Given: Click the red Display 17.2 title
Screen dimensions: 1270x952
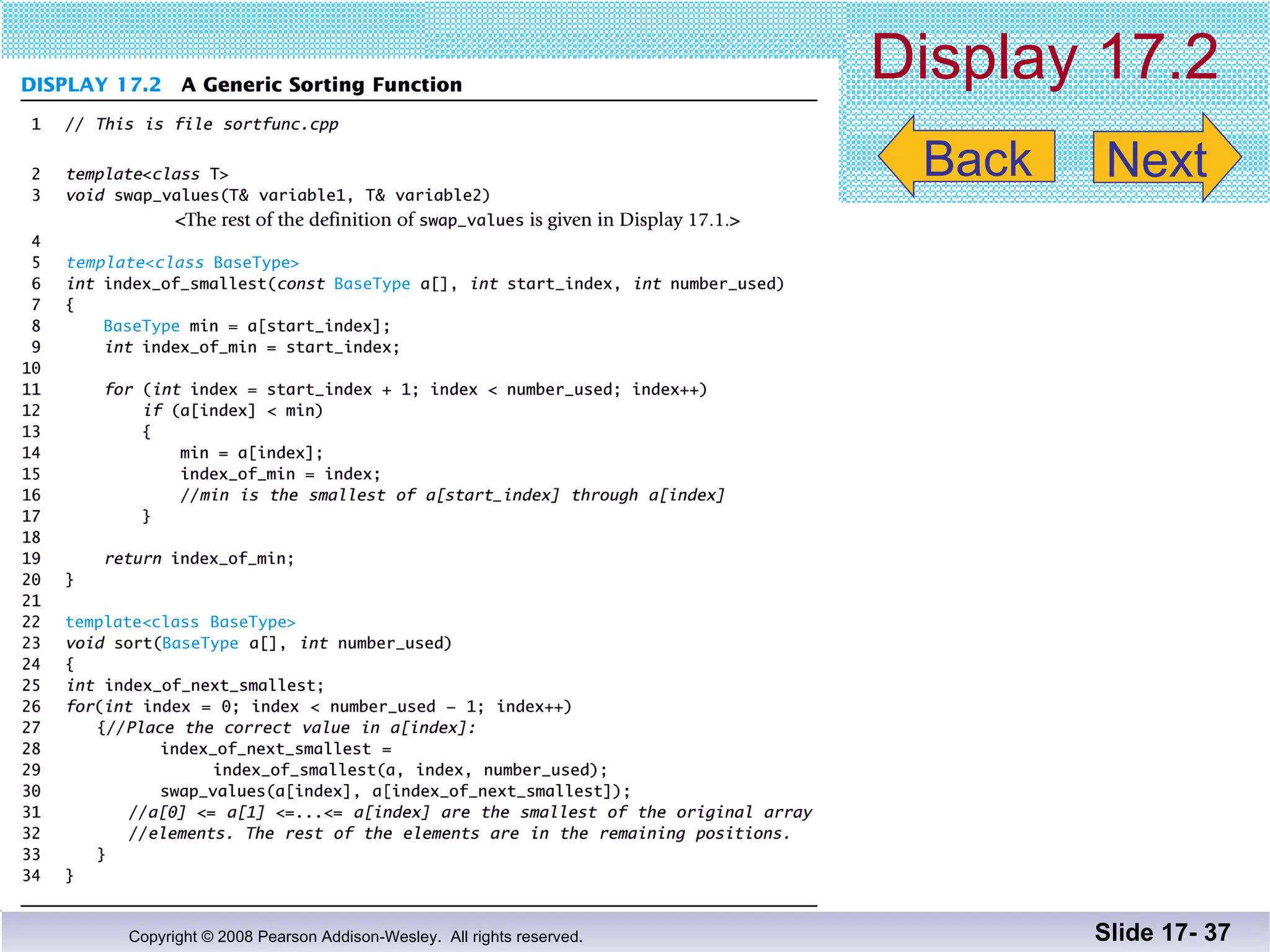Looking at the screenshot, I should click(1044, 57).
